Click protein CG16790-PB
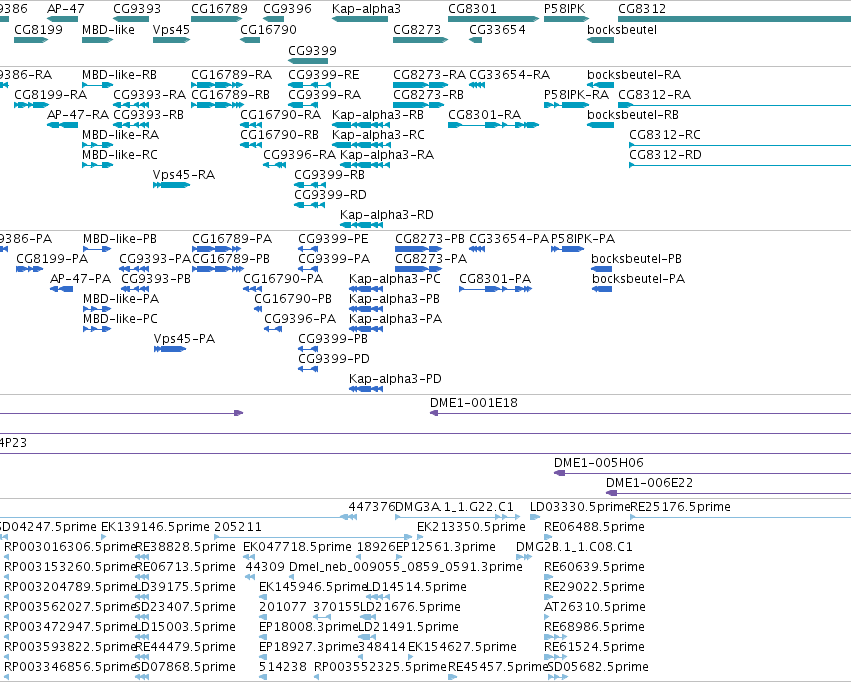The image size is (851, 682). click(293, 299)
